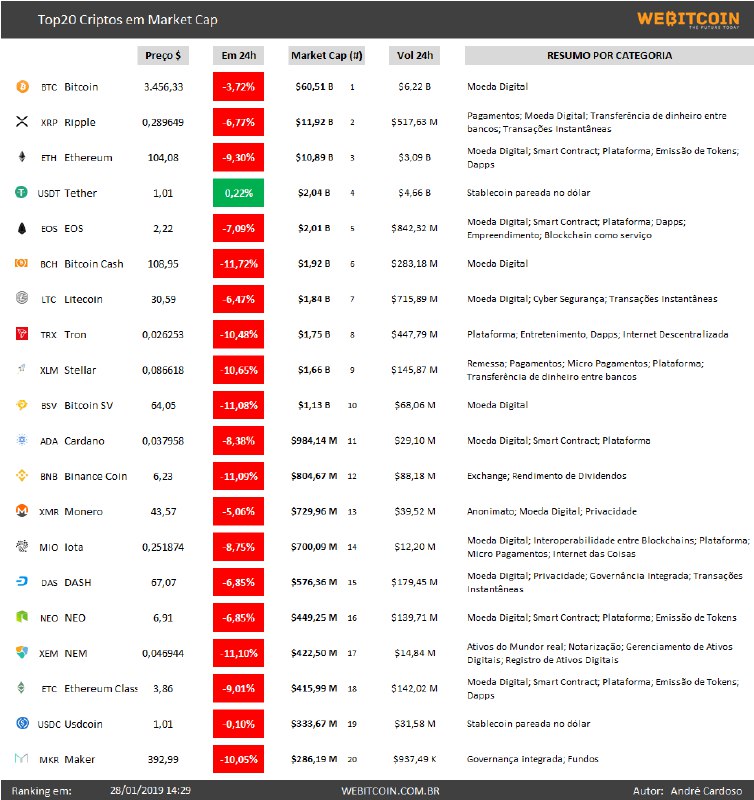Click Bitcoin rank number 1
The width and height of the screenshot is (754, 800).
pyautogui.click(x=352, y=87)
